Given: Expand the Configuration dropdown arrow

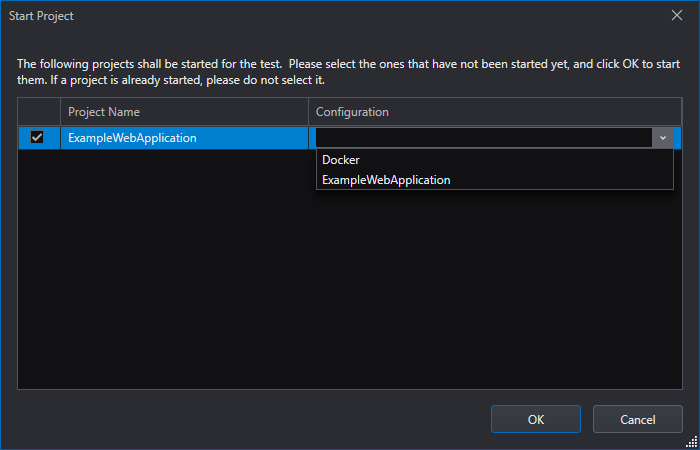Looking at the screenshot, I should click(662, 138).
